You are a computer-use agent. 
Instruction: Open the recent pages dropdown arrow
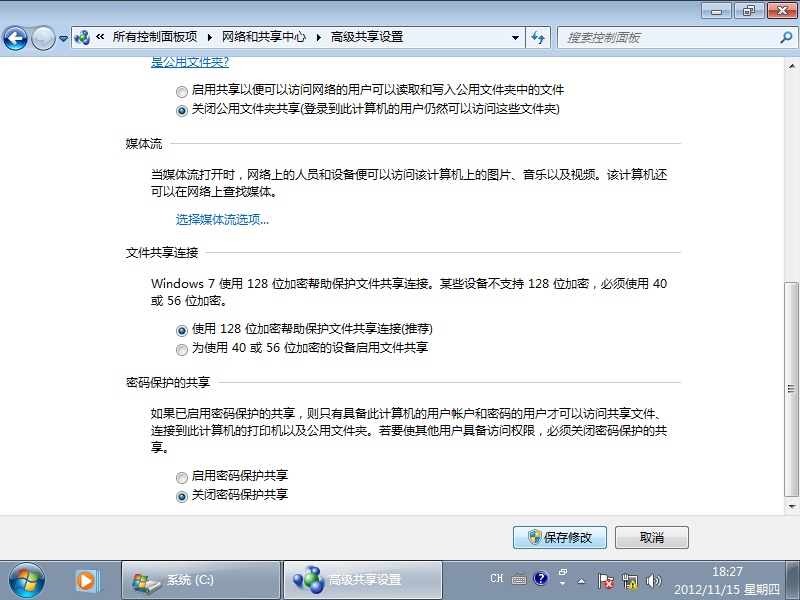[x=63, y=39]
